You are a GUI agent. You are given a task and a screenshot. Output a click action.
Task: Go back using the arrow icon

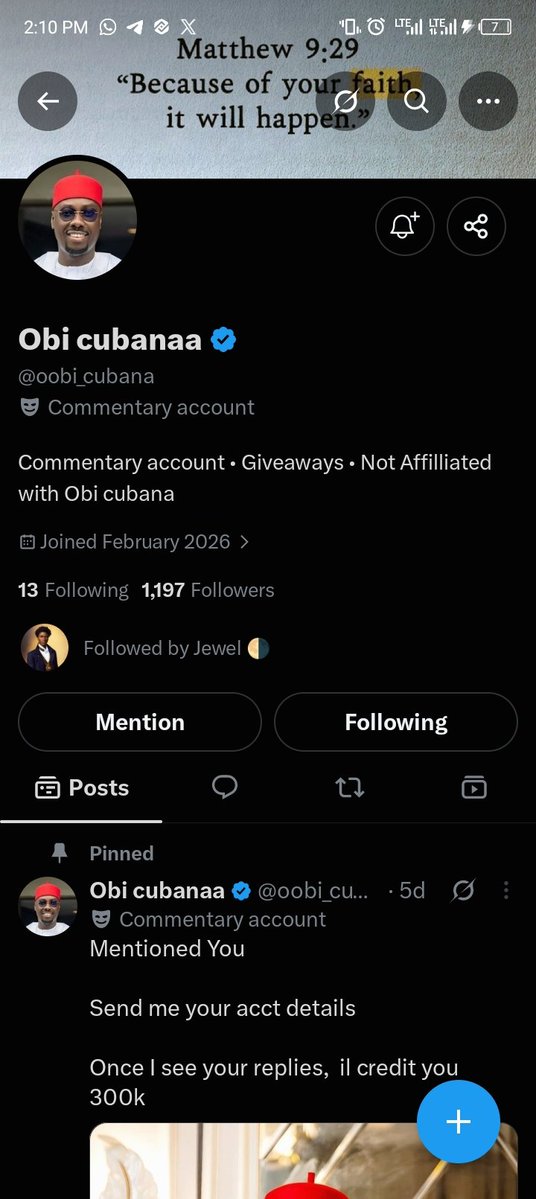(47, 101)
